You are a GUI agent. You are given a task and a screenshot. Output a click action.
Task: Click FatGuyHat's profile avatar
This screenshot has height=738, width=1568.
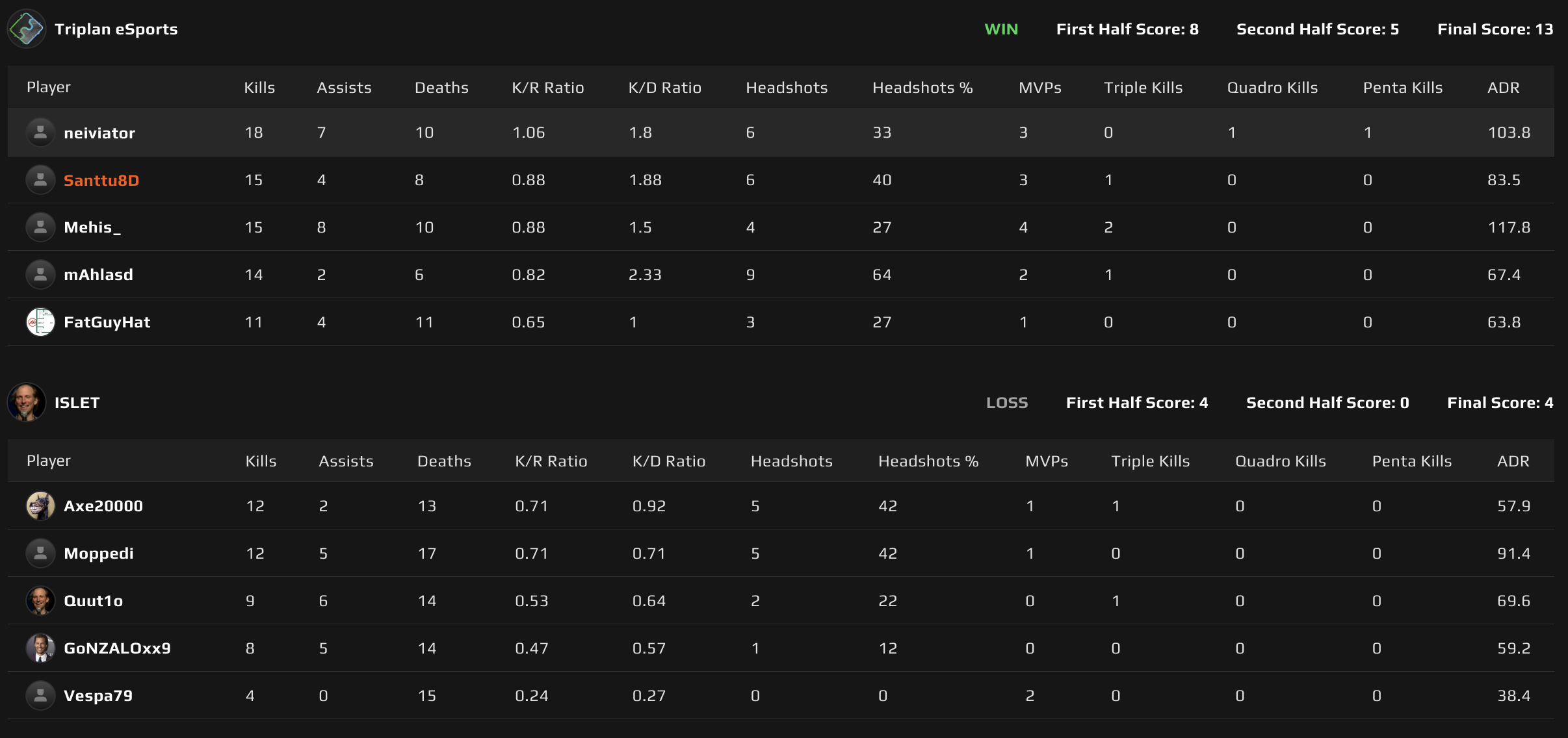click(x=40, y=322)
